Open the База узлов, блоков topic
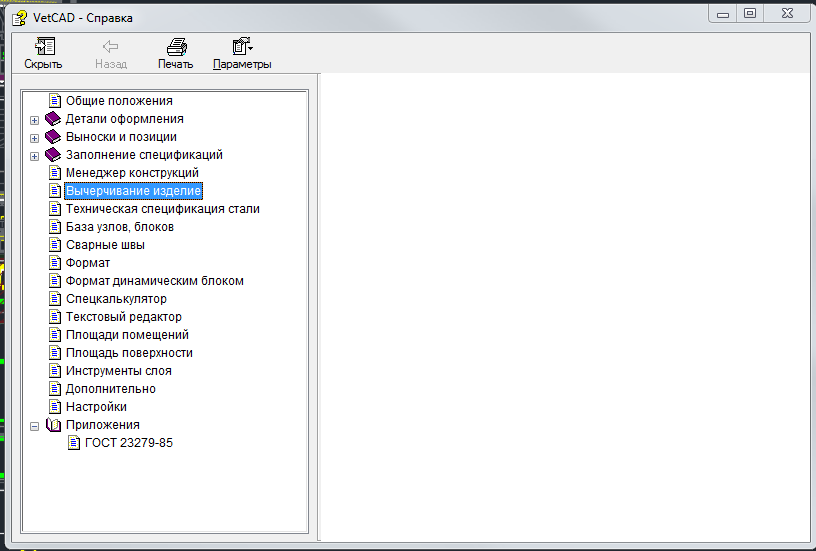 pyautogui.click(x=120, y=227)
